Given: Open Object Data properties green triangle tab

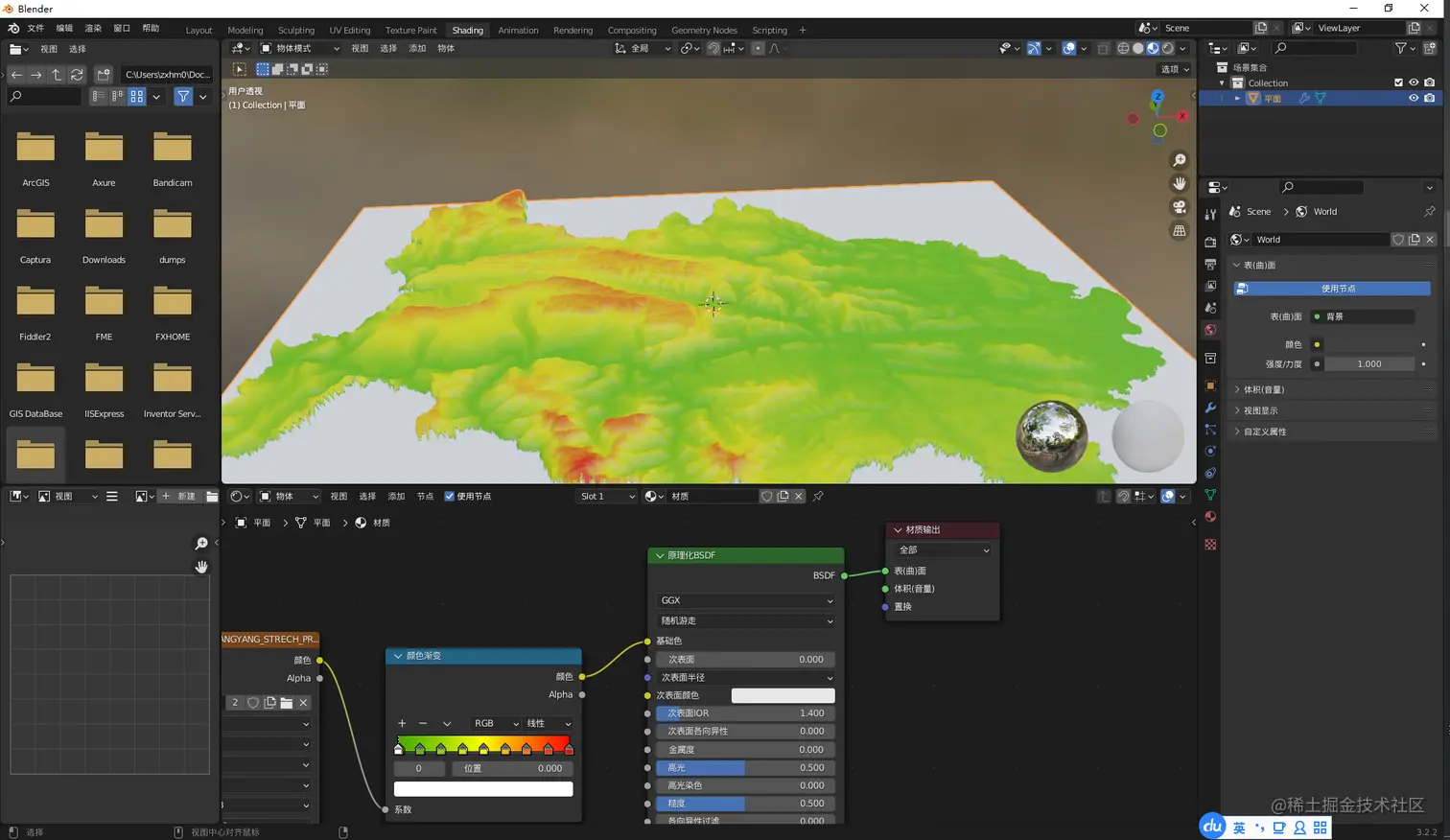Looking at the screenshot, I should tap(1210, 495).
